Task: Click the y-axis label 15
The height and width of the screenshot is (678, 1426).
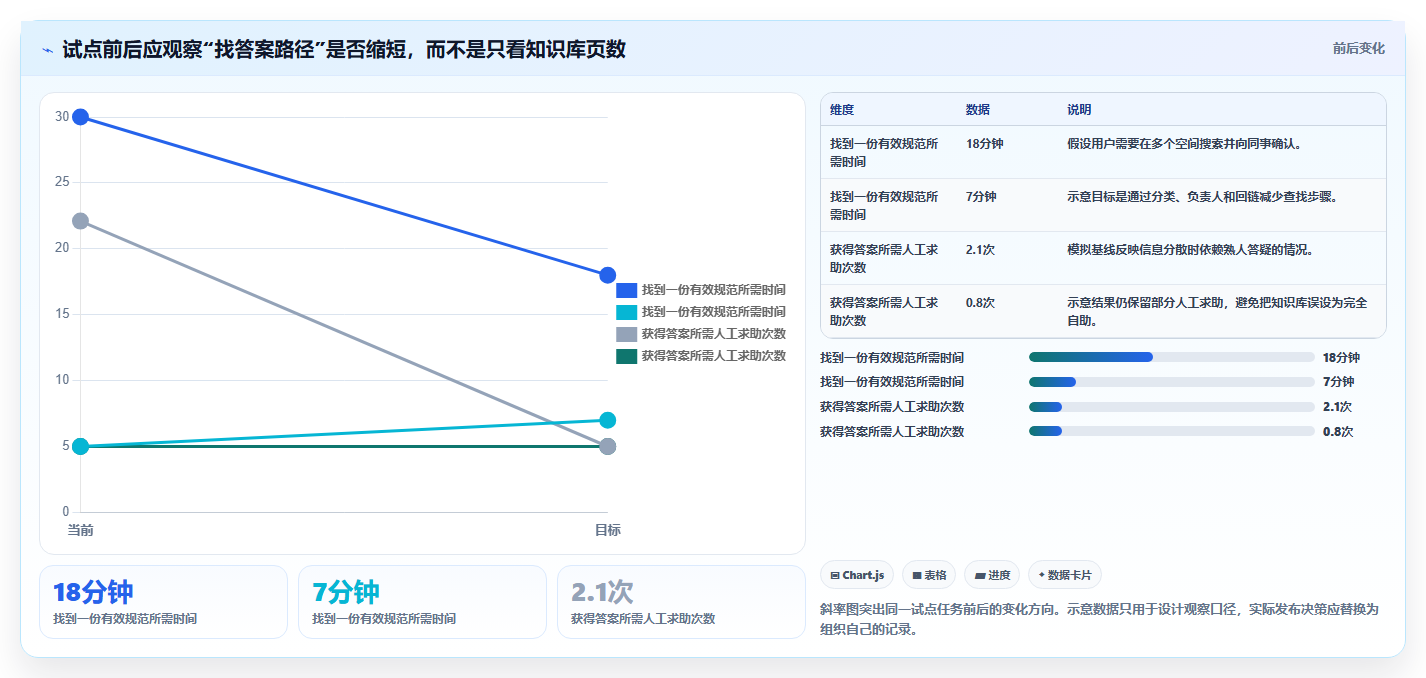Action: [x=62, y=314]
